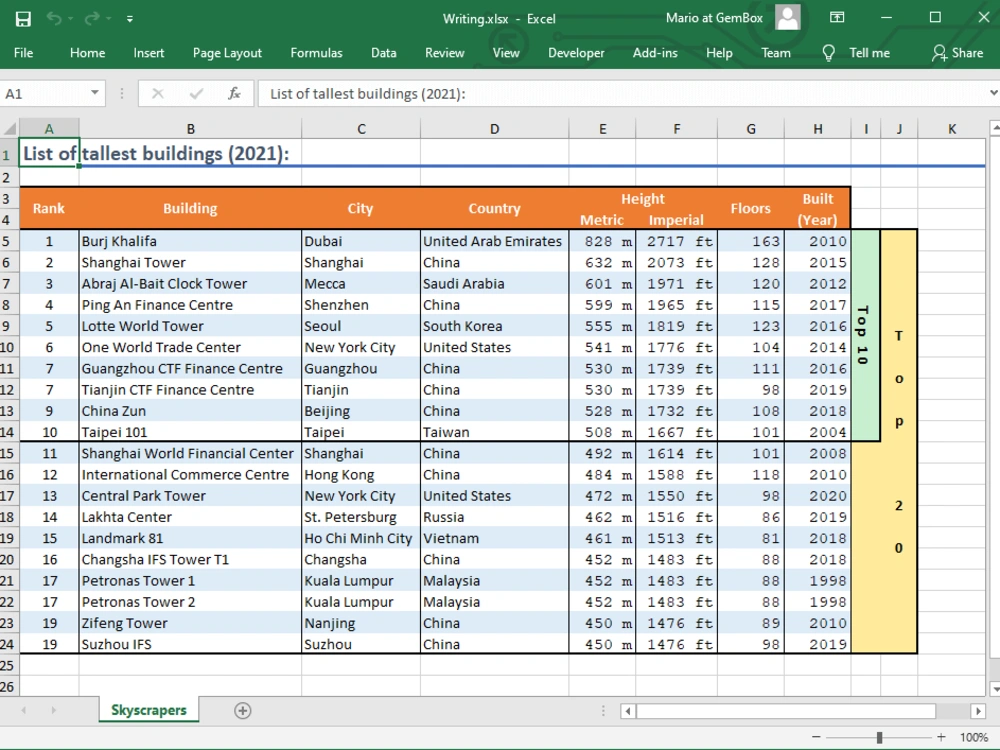
Task: Click the Save icon in title bar
Action: (23, 18)
